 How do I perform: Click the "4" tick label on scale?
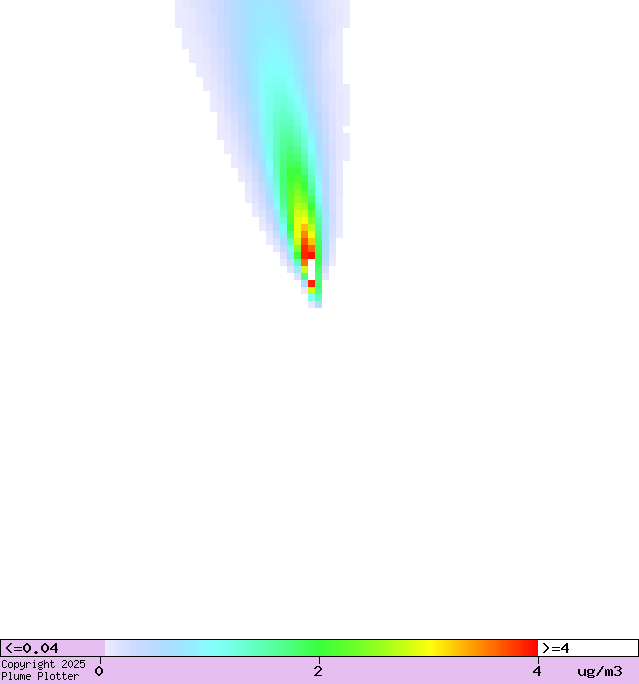[537, 671]
